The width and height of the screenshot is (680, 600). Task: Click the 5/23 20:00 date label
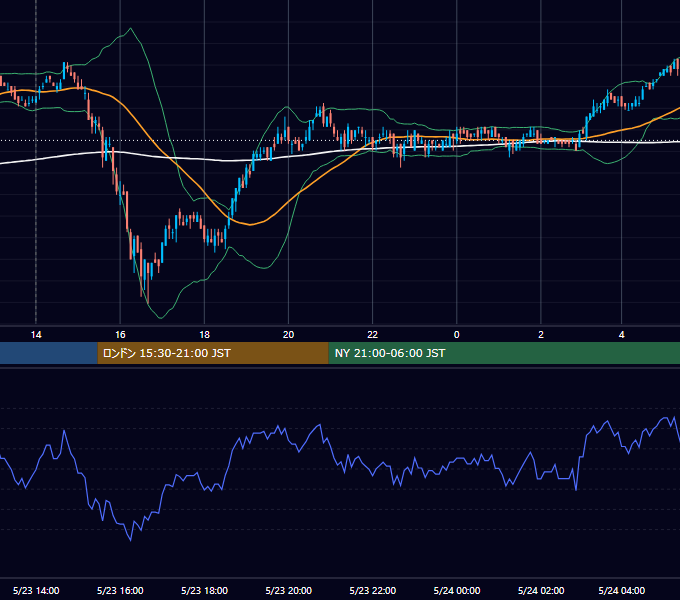click(288, 590)
